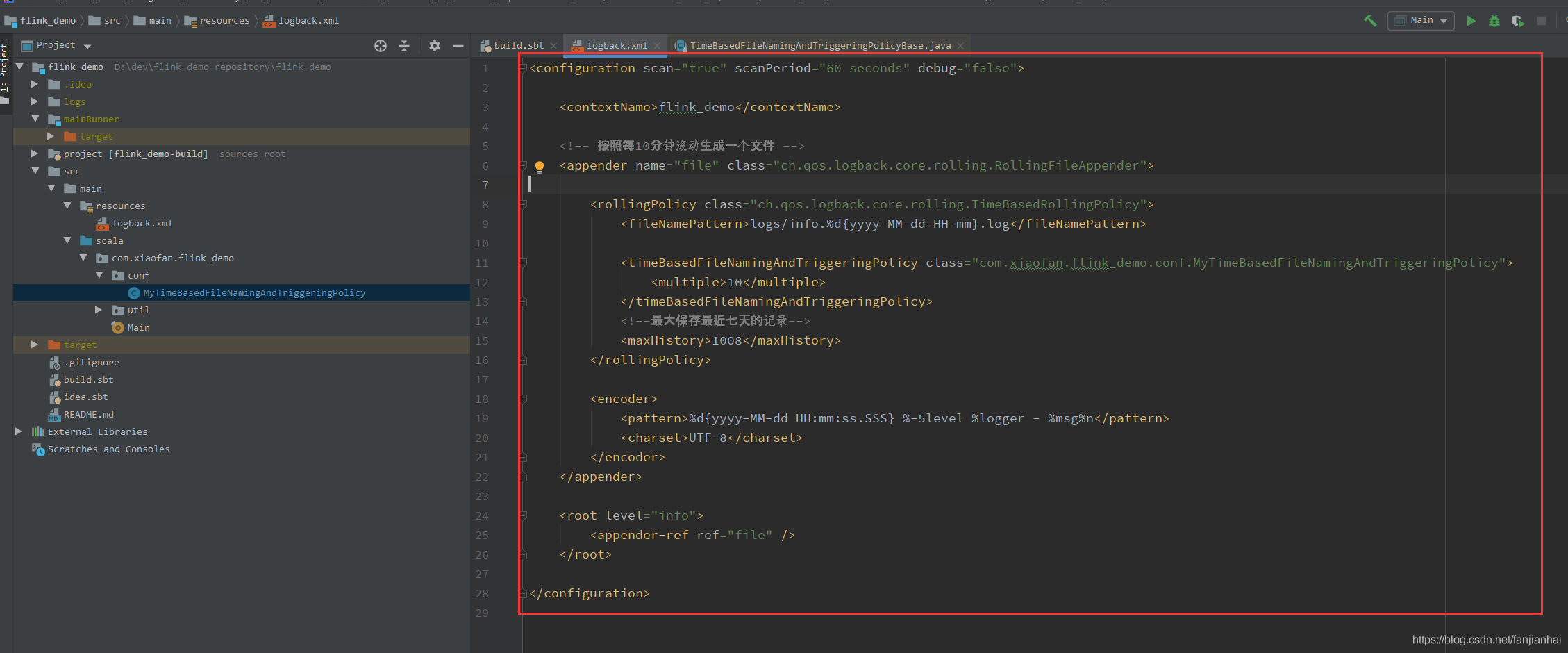
Task: Click line number 15 in gutter
Action: (x=482, y=341)
